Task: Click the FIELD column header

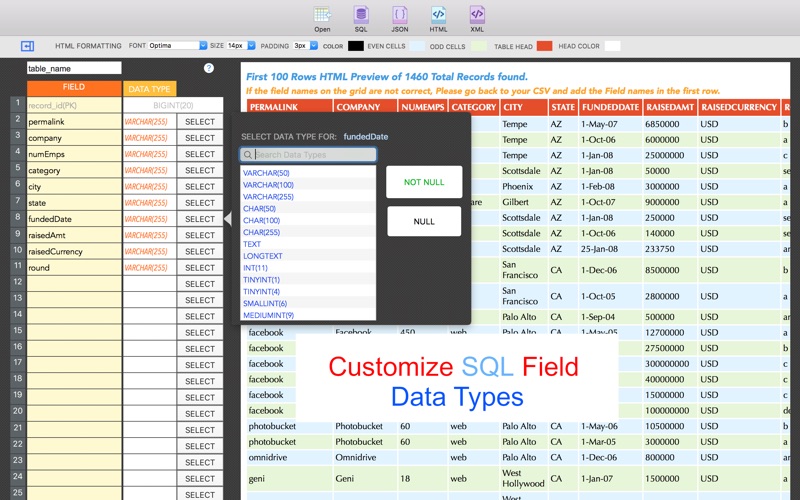Action: point(74,88)
